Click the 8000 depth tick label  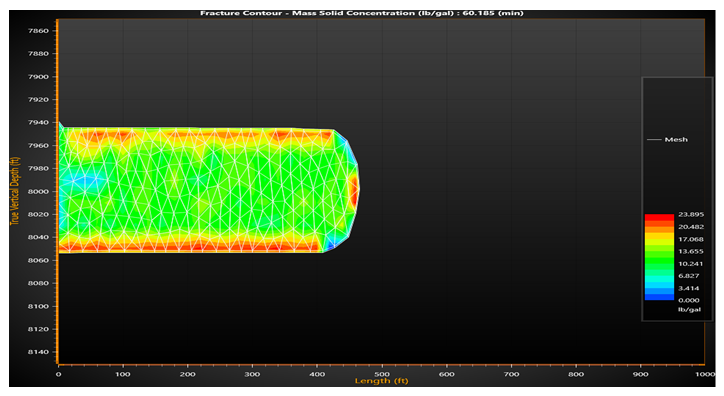[38, 192]
